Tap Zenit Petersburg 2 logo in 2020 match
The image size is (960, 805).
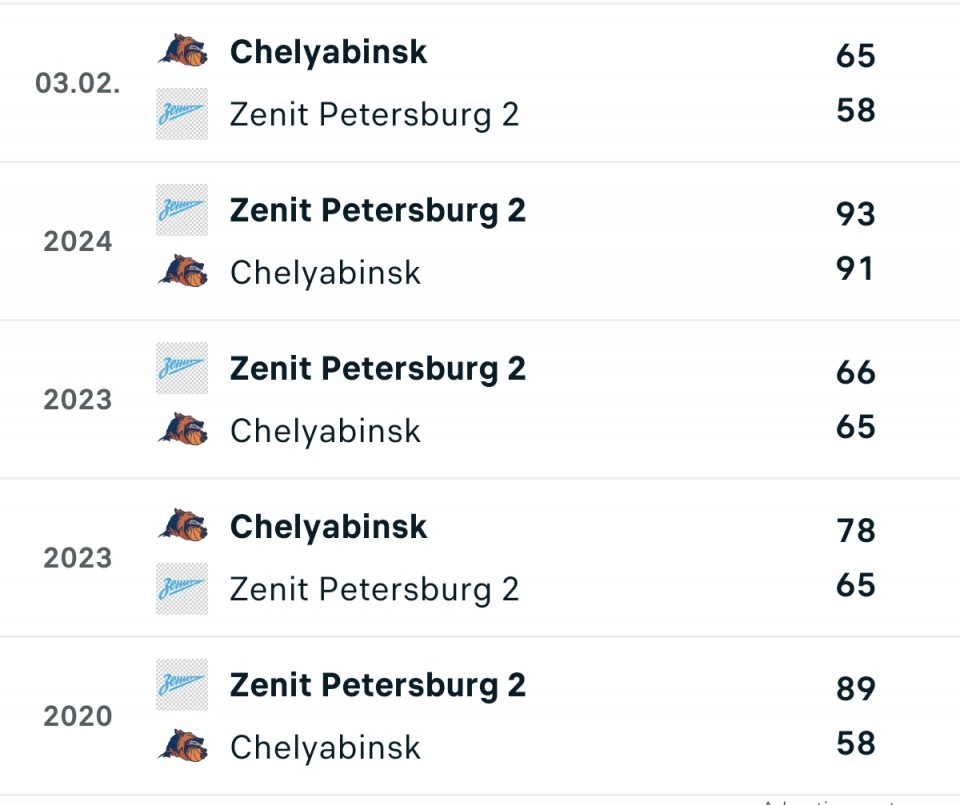[182, 685]
